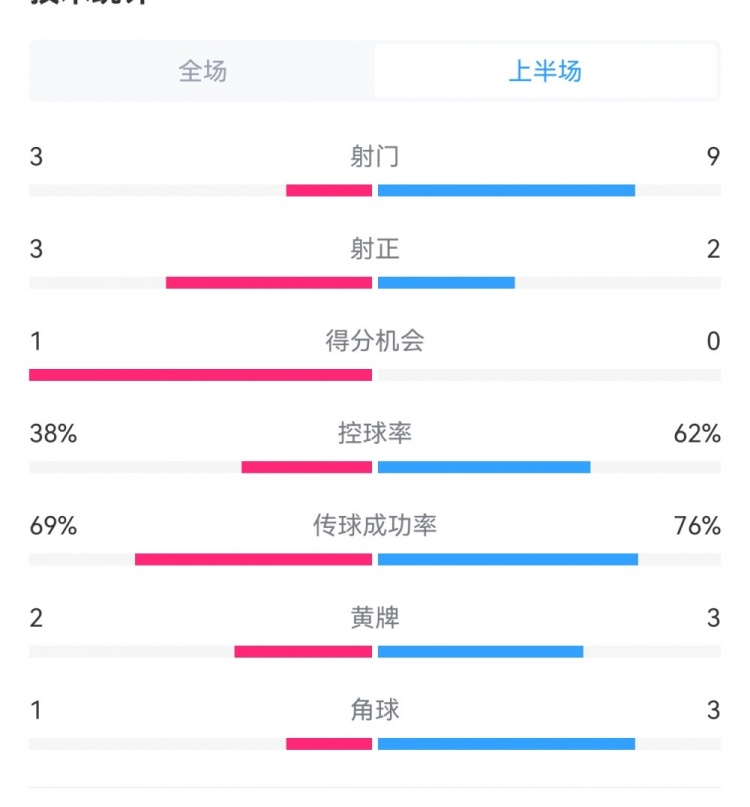Tap the 38% possession value
This screenshot has width=750, height=807.
coord(53,433)
